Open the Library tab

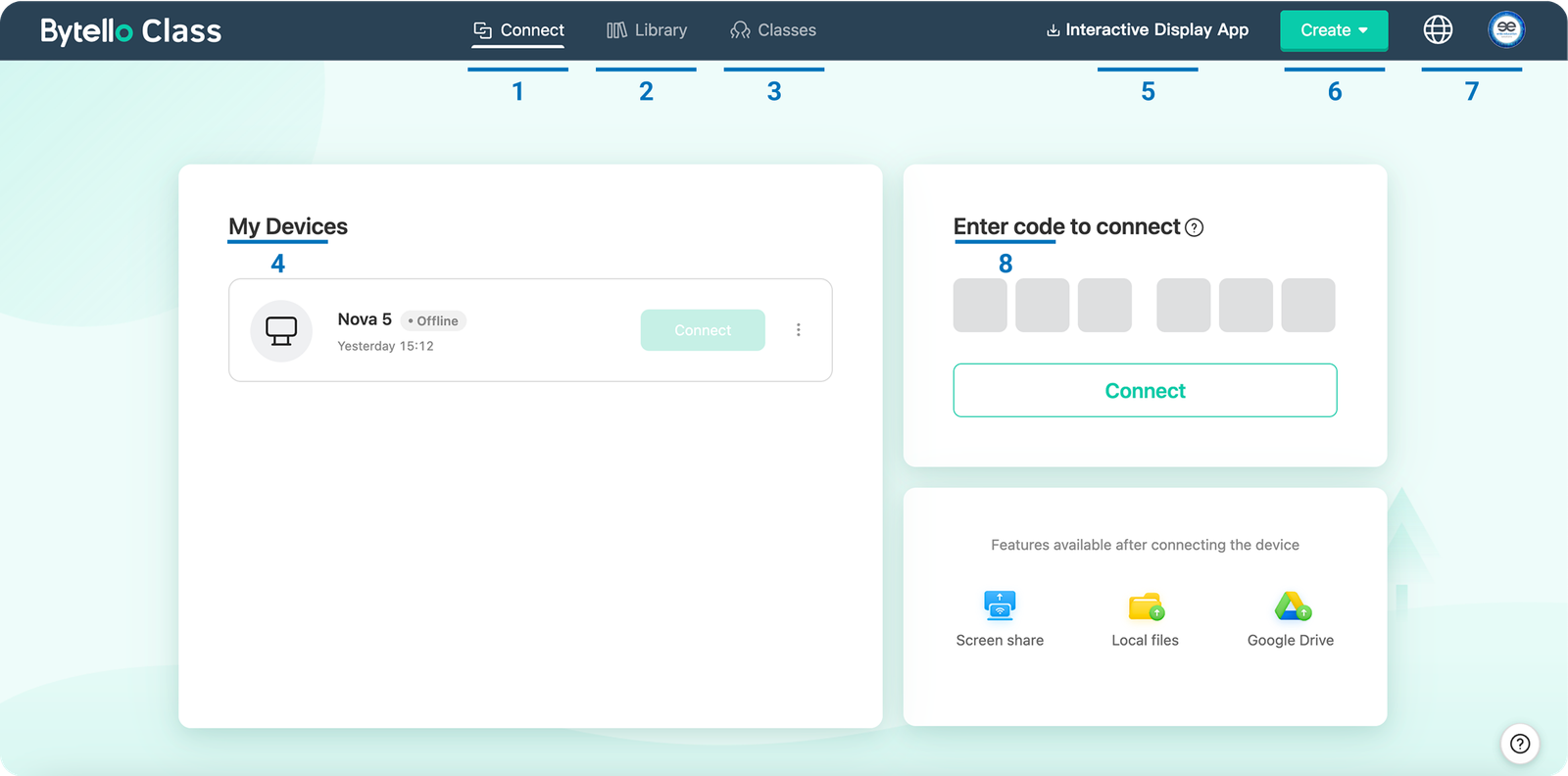pos(647,30)
